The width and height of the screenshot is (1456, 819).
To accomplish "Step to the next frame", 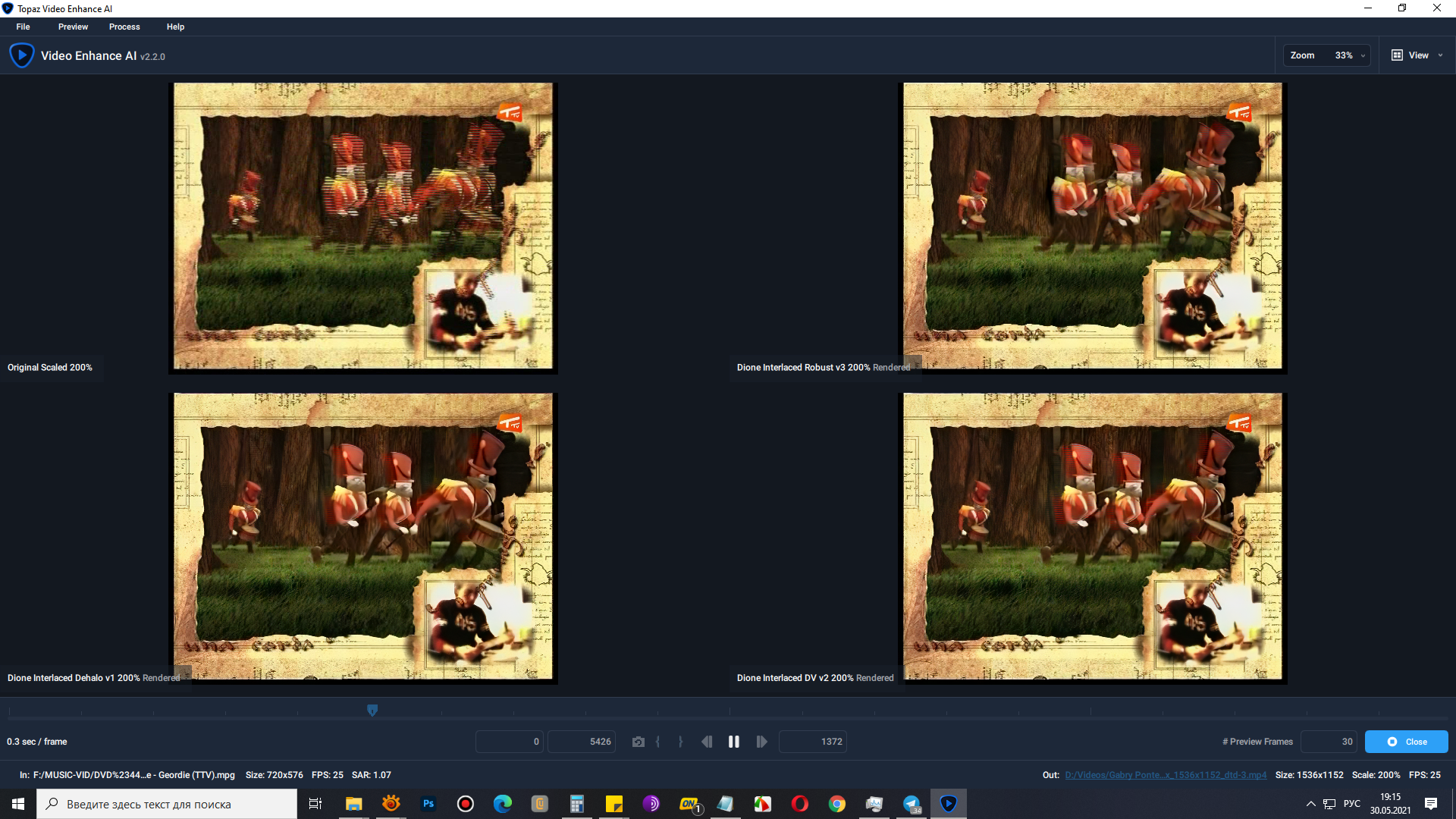I will pyautogui.click(x=762, y=742).
